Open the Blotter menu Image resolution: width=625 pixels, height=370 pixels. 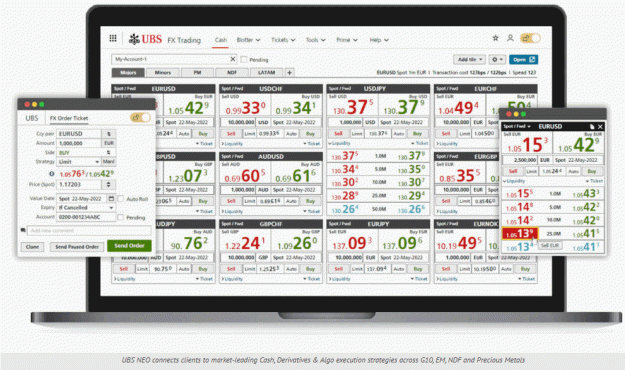click(x=248, y=40)
